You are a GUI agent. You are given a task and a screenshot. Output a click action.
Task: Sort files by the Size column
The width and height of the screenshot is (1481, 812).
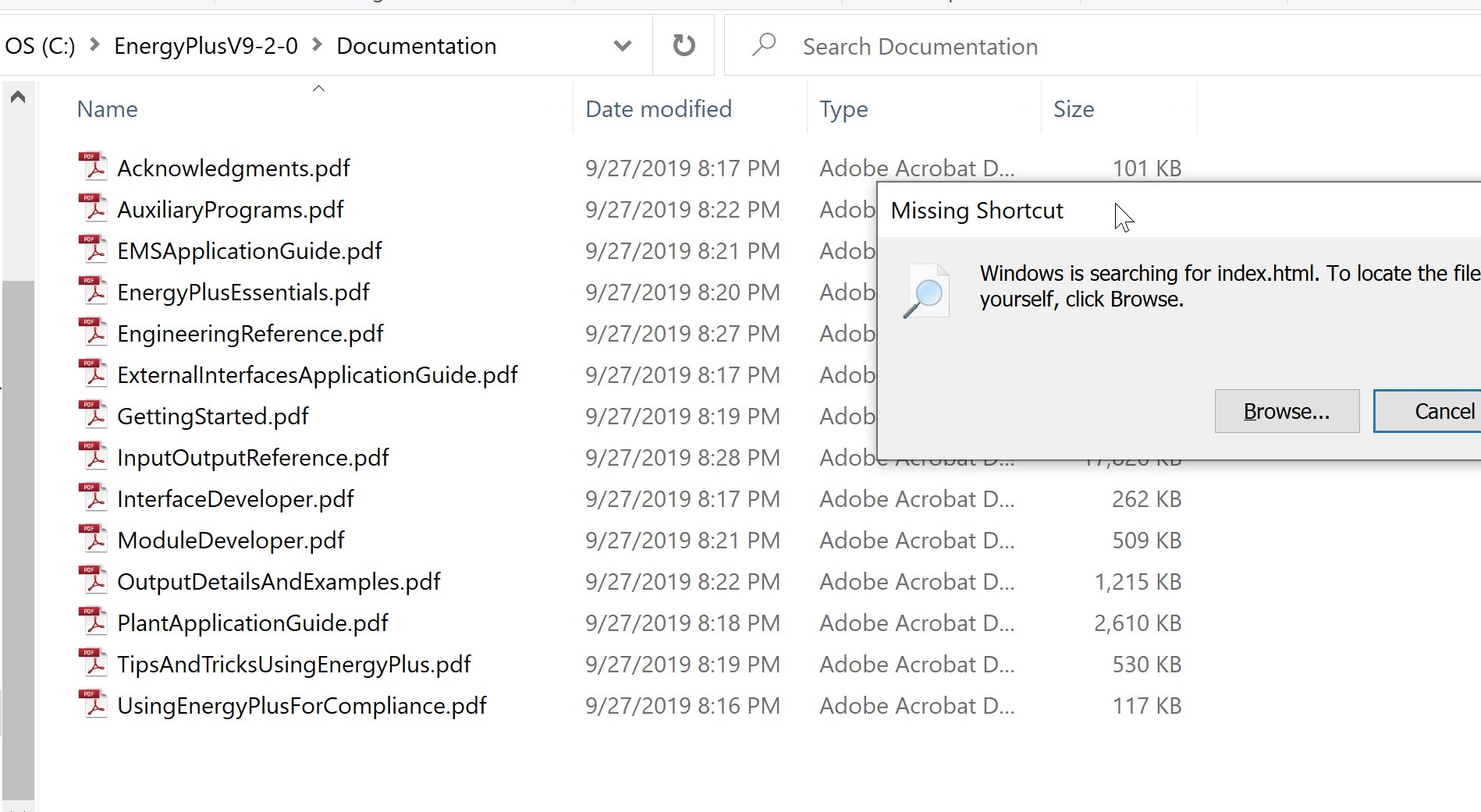(x=1074, y=109)
